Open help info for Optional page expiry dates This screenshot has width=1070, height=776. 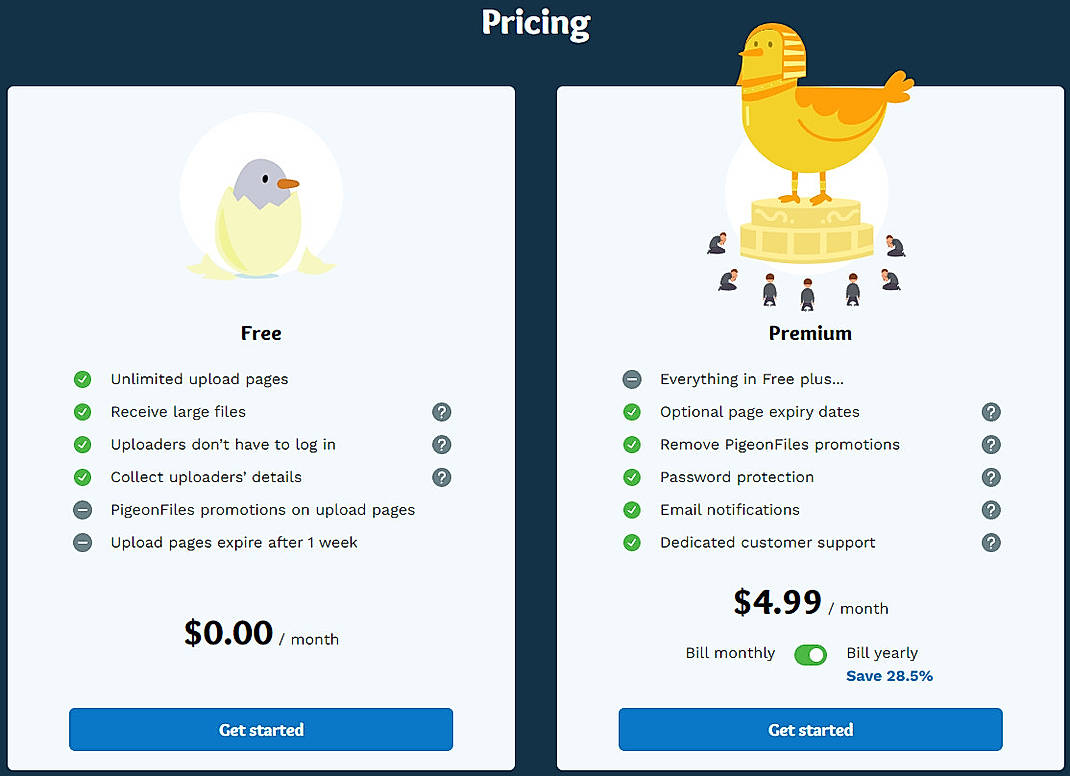[x=991, y=412]
